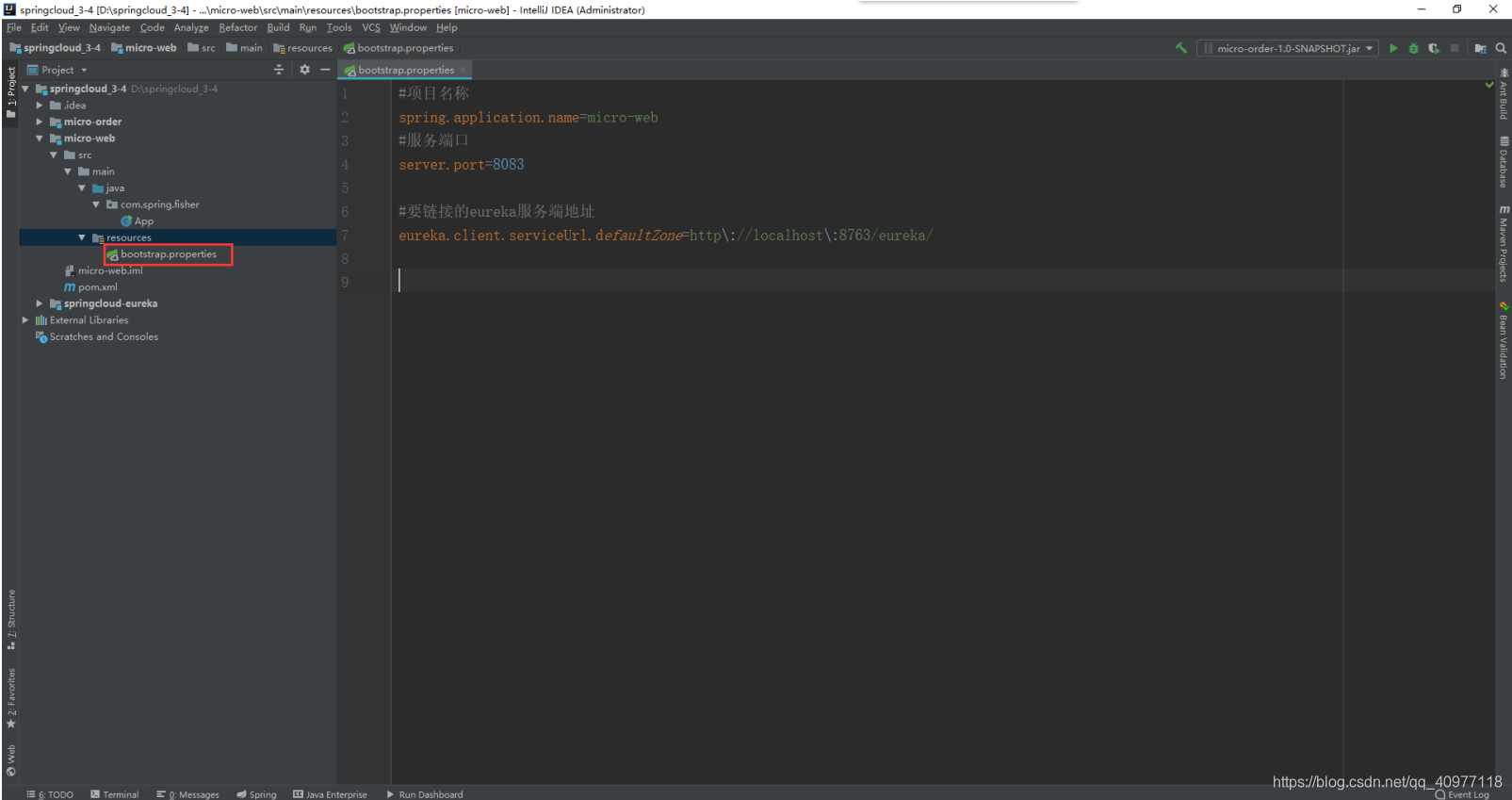Open the micro-order-1.0-SNAPSHOT.jar run configuration dropdown
This screenshot has width=1512, height=800.
click(1288, 48)
